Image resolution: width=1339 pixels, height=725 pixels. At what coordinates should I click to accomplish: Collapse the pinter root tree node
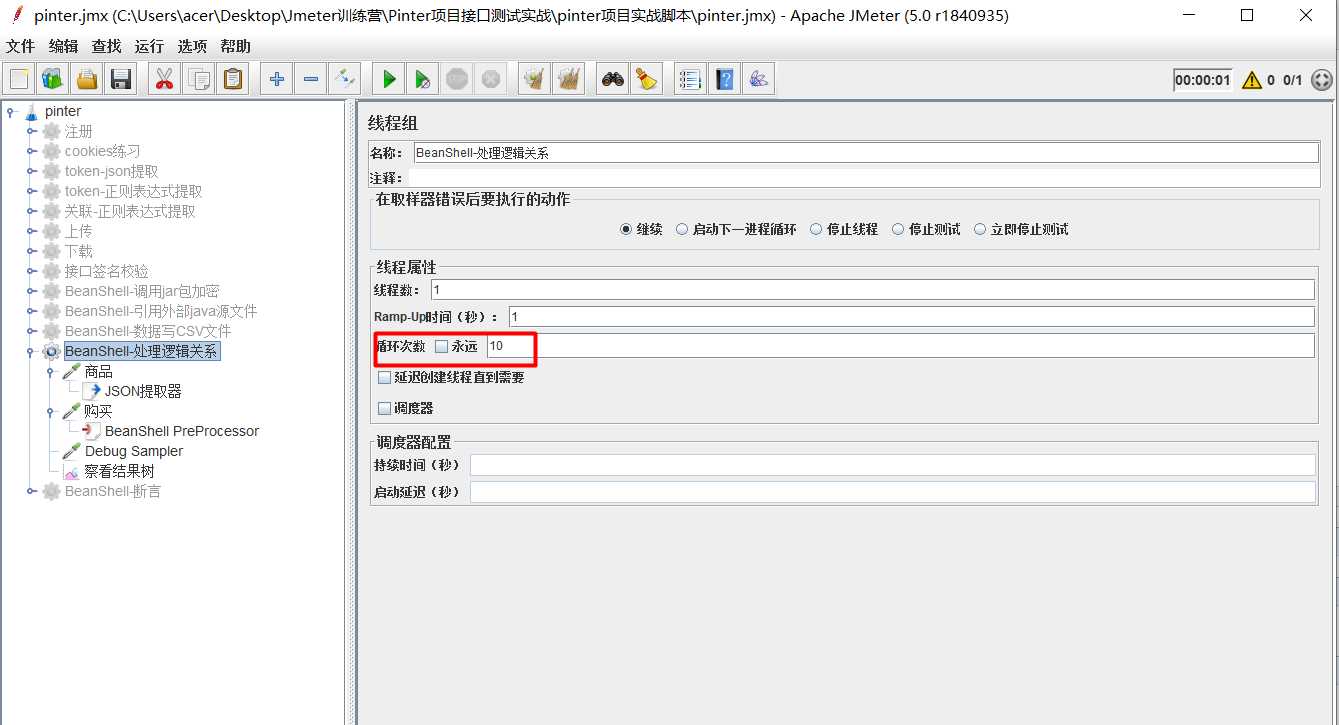pyautogui.click(x=11, y=111)
